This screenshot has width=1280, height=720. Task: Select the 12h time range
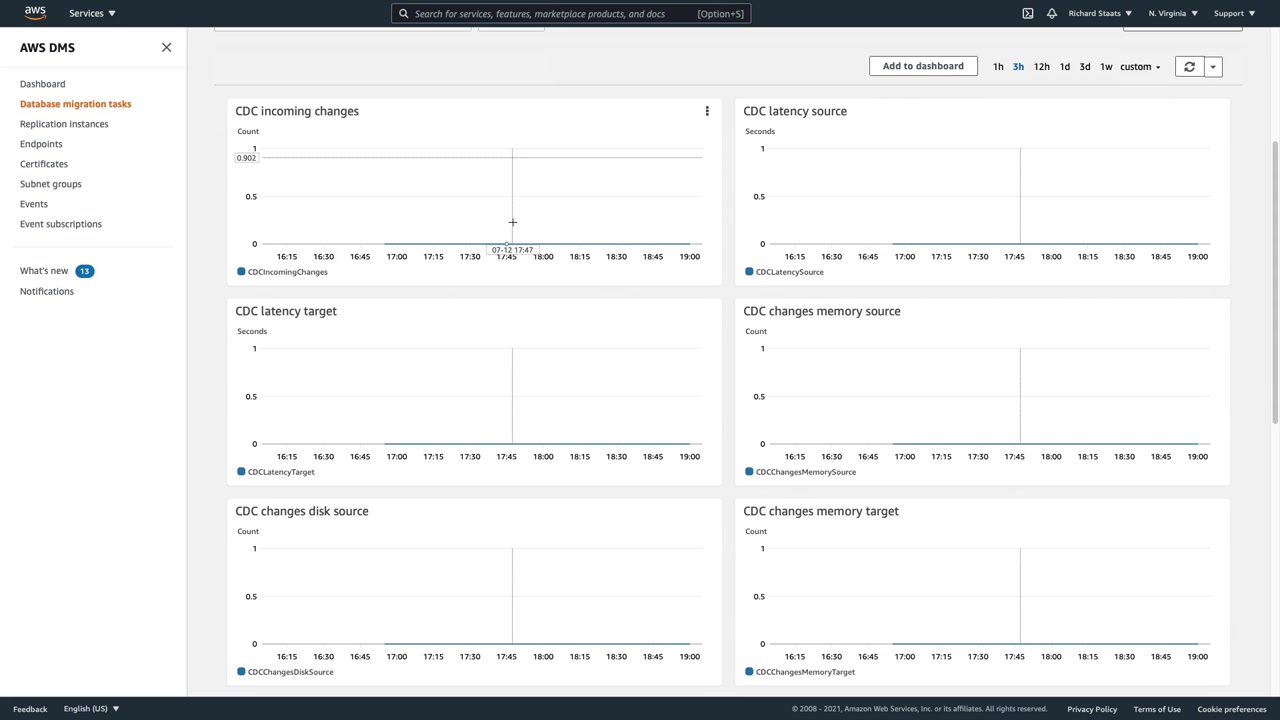(x=1042, y=67)
